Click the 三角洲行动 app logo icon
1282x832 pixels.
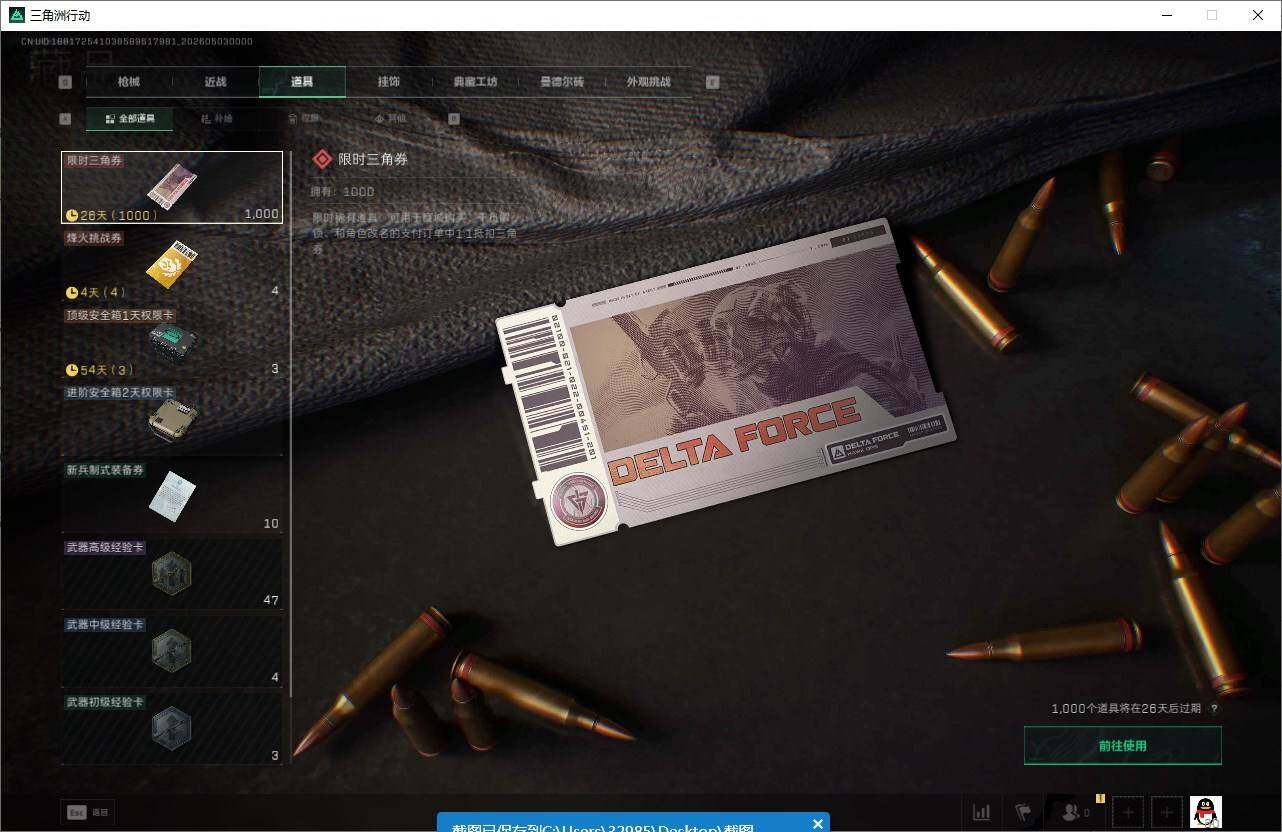point(15,15)
